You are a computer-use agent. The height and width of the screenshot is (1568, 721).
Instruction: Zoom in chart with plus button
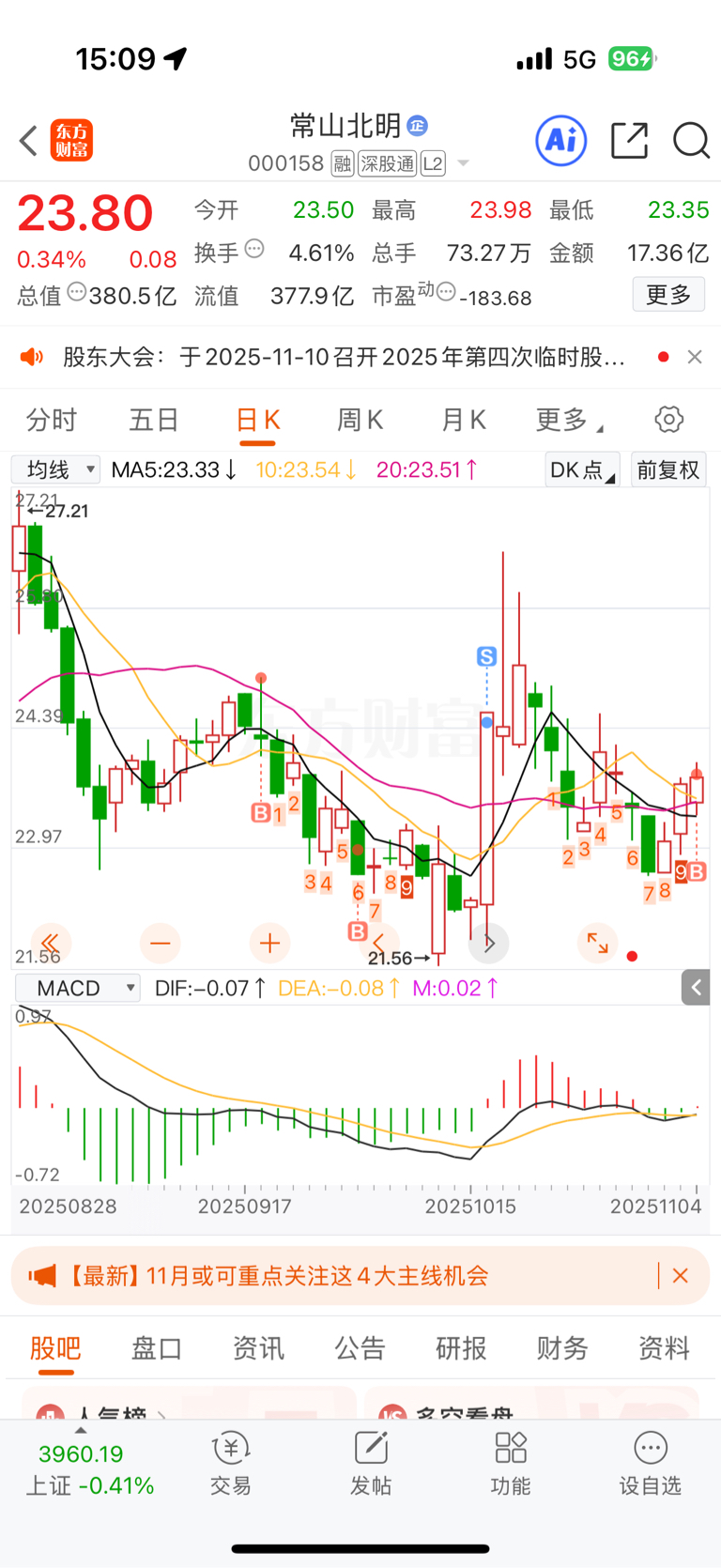pyautogui.click(x=269, y=943)
